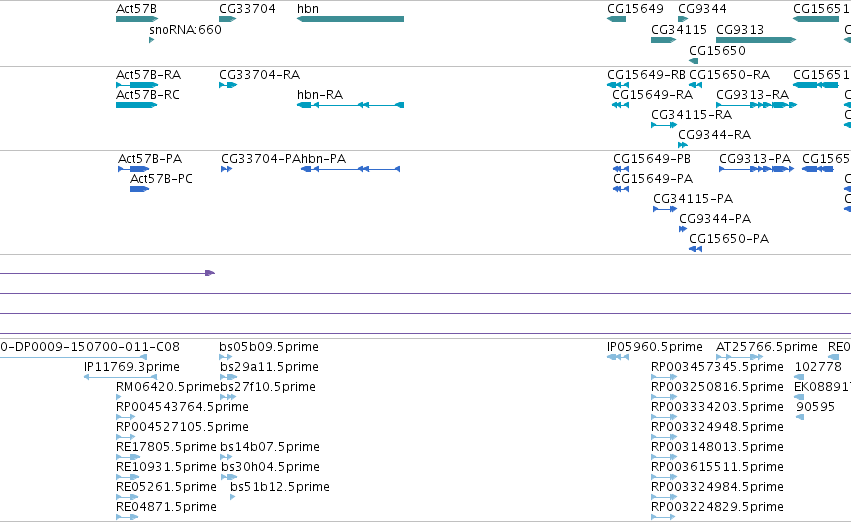Click the CG34115-RA transcript arrow

point(664,125)
